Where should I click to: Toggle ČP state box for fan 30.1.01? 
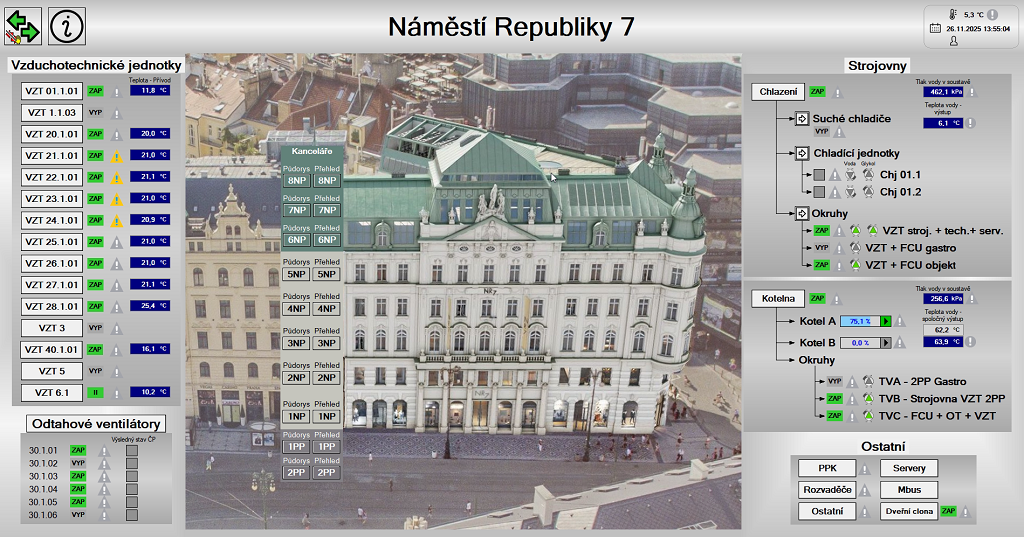(x=132, y=450)
